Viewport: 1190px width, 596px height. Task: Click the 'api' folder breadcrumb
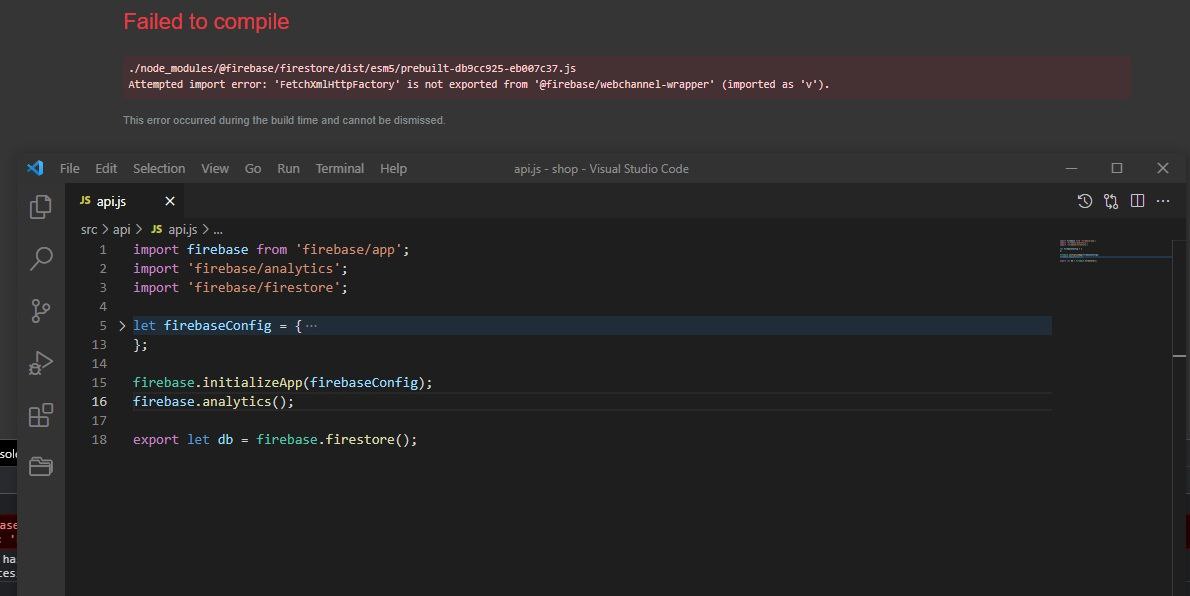pos(121,229)
